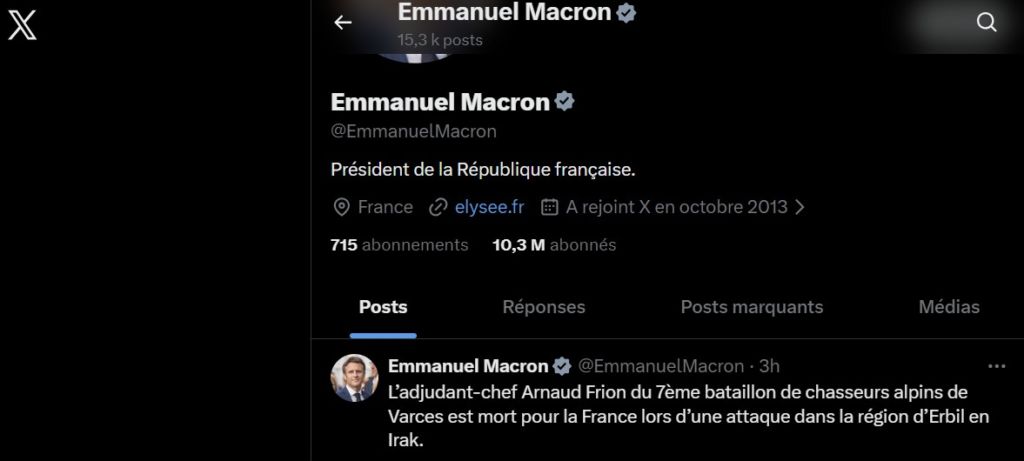Viewport: 1024px width, 461px height.
Task: Click the post's profile picture thumbnail
Action: pos(354,378)
